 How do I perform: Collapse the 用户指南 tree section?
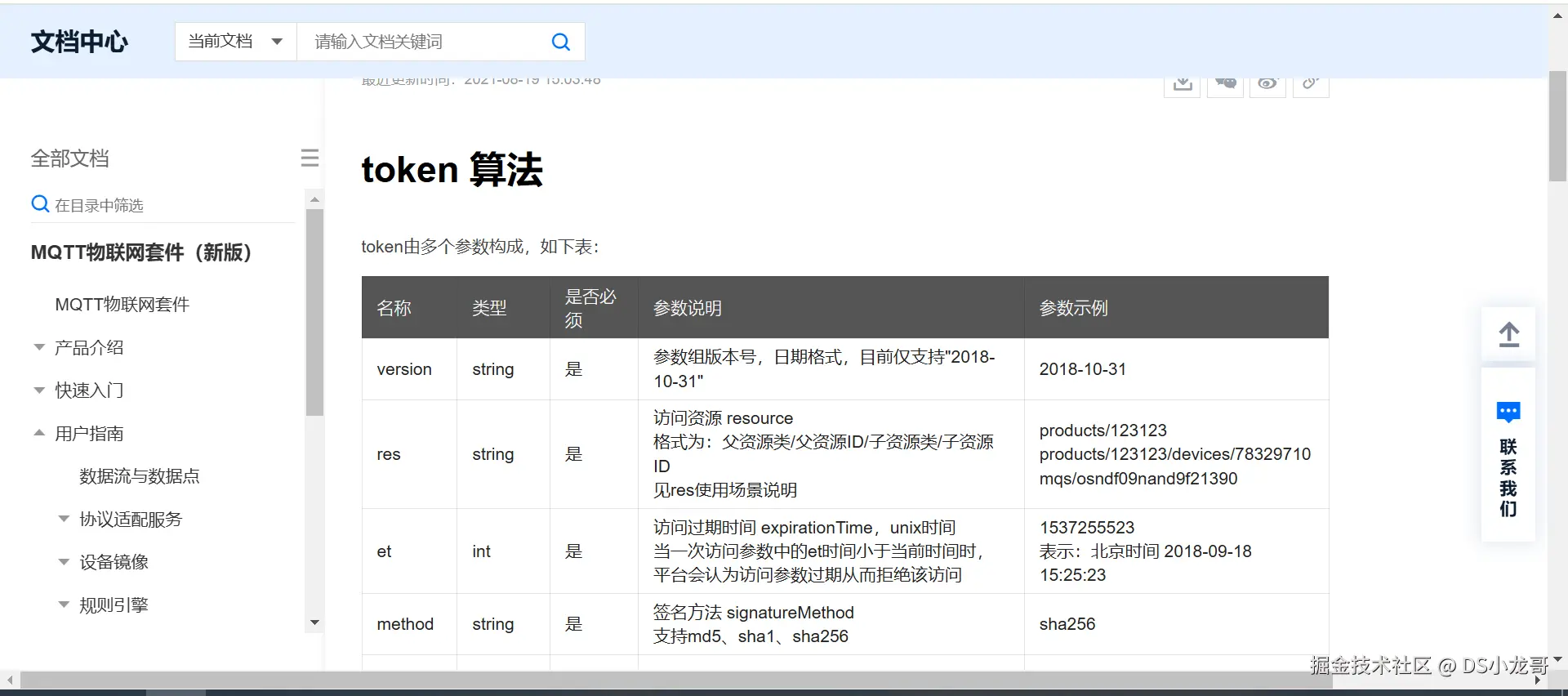tap(39, 433)
